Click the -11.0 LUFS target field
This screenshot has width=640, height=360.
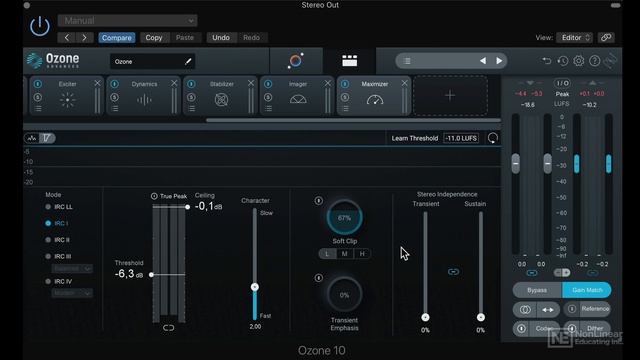461,138
